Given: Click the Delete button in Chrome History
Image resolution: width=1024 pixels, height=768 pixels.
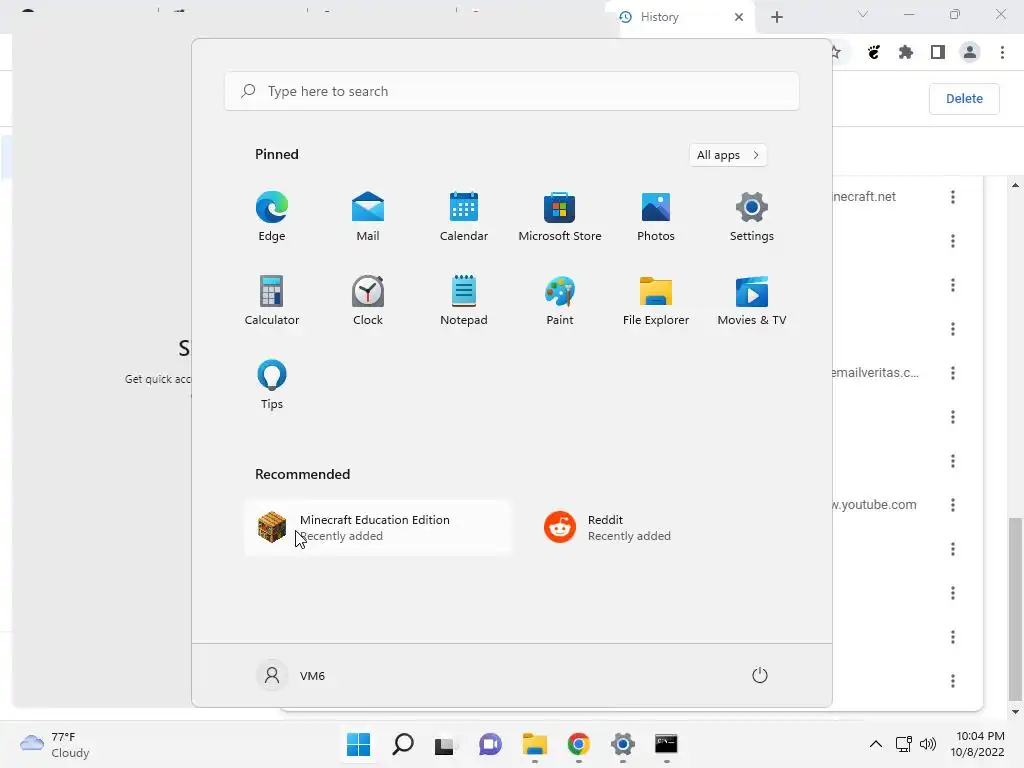Looking at the screenshot, I should coord(964,99).
